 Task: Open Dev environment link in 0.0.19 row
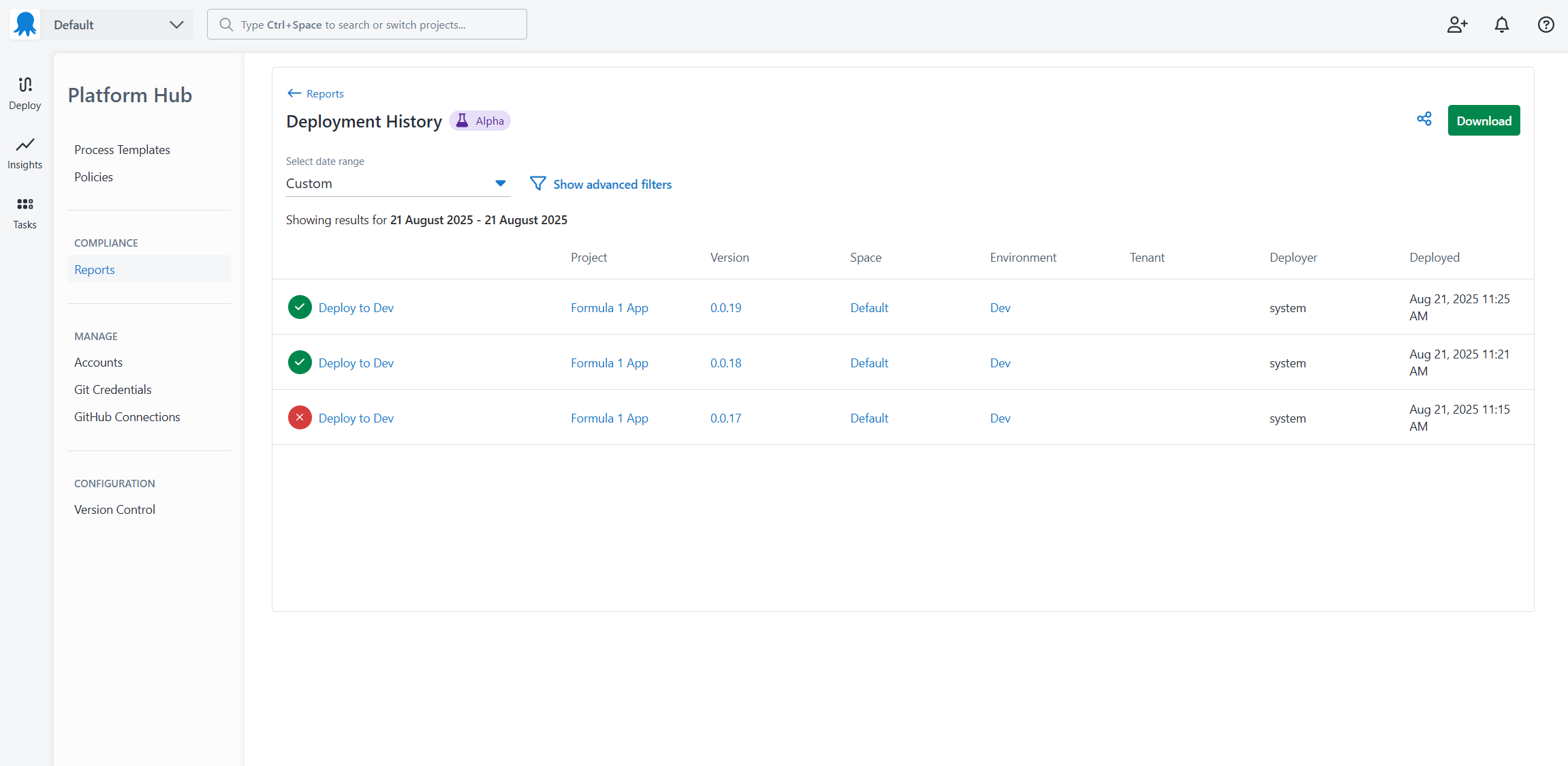[x=1000, y=307]
